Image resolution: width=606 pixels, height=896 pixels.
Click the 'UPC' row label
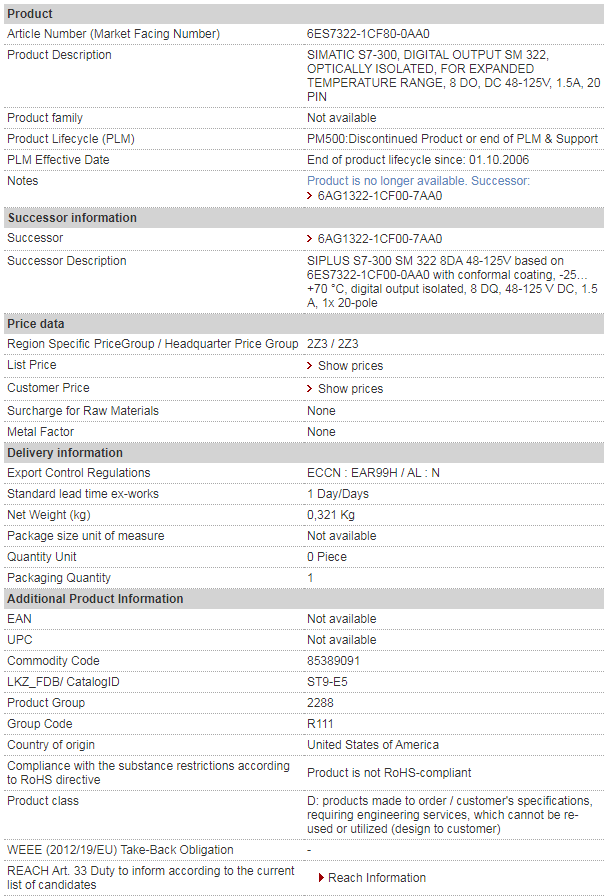tap(20, 640)
